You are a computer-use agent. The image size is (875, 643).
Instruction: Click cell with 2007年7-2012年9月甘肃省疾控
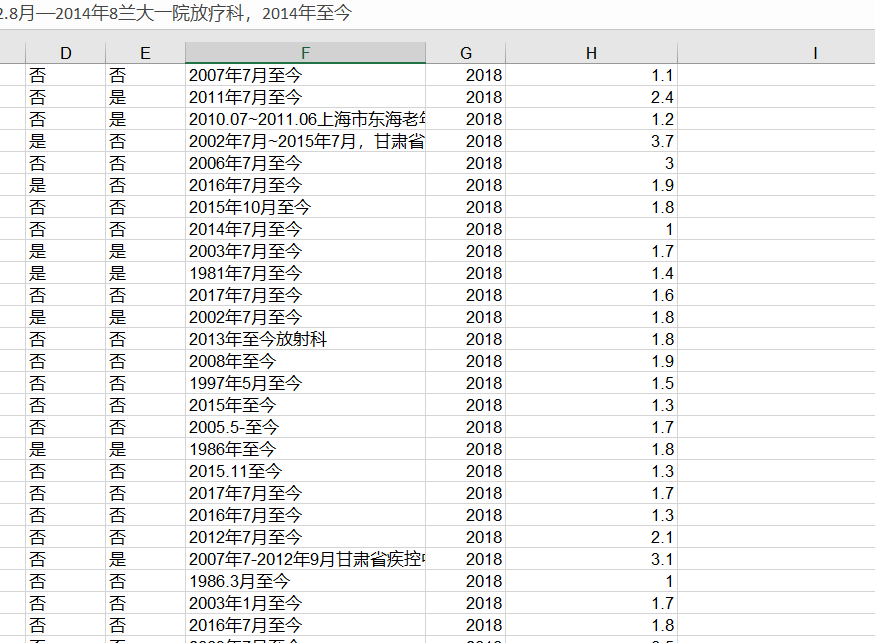point(305,559)
